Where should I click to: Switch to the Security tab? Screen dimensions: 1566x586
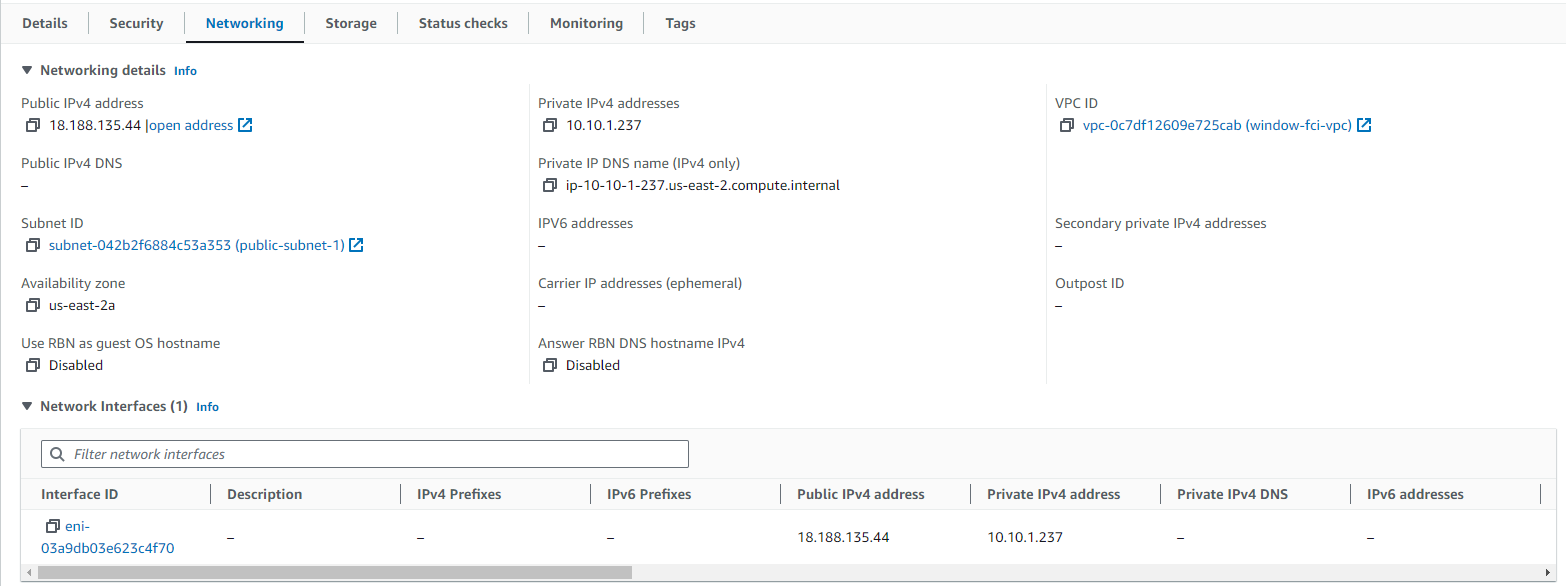(136, 23)
